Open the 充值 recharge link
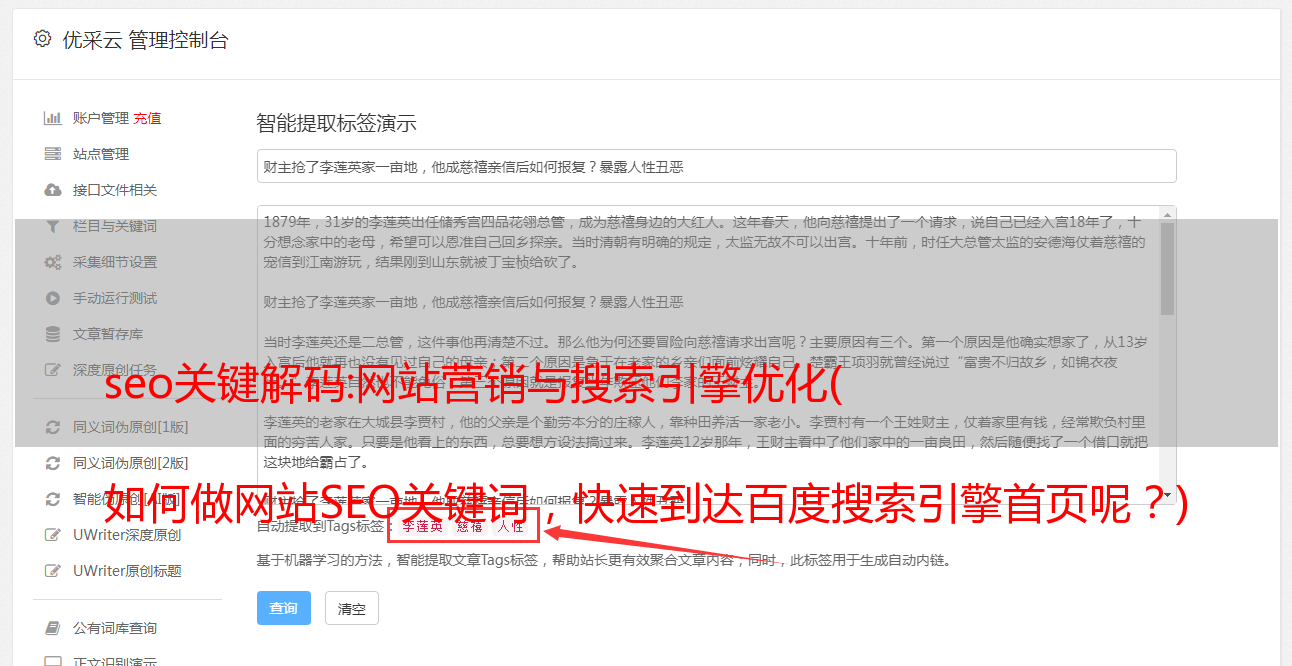 point(147,118)
